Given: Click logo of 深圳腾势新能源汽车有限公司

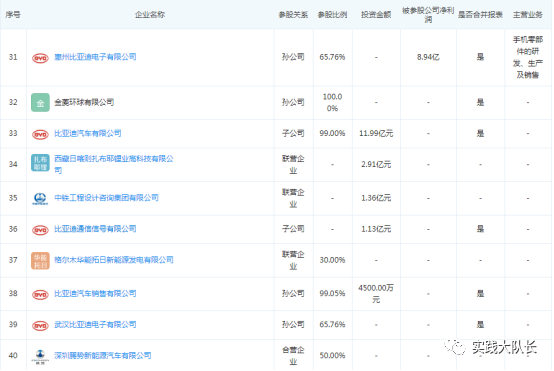Looking at the screenshot, I should tap(40, 356).
